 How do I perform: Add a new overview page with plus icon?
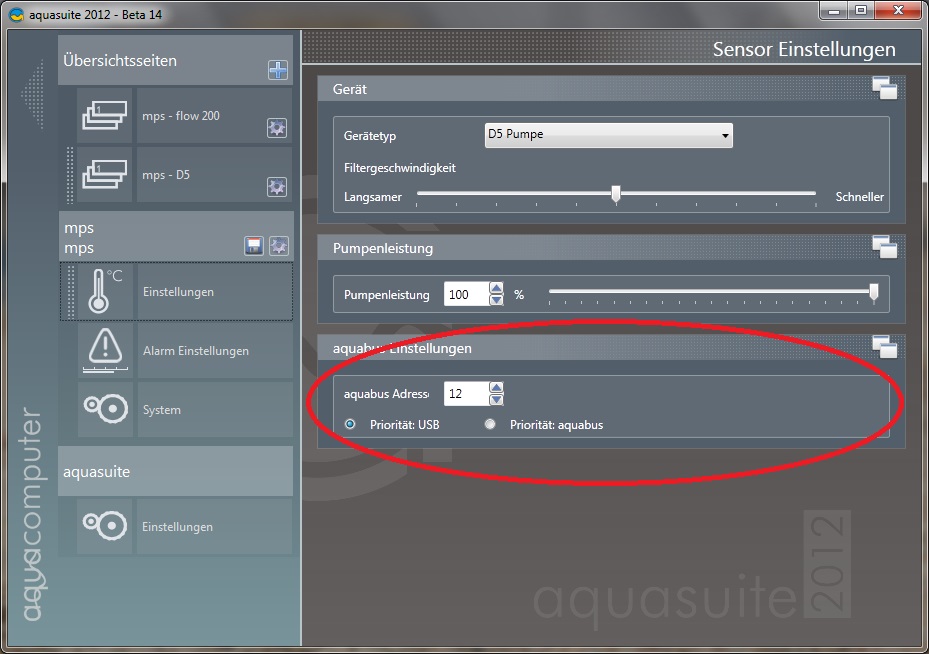[x=278, y=70]
